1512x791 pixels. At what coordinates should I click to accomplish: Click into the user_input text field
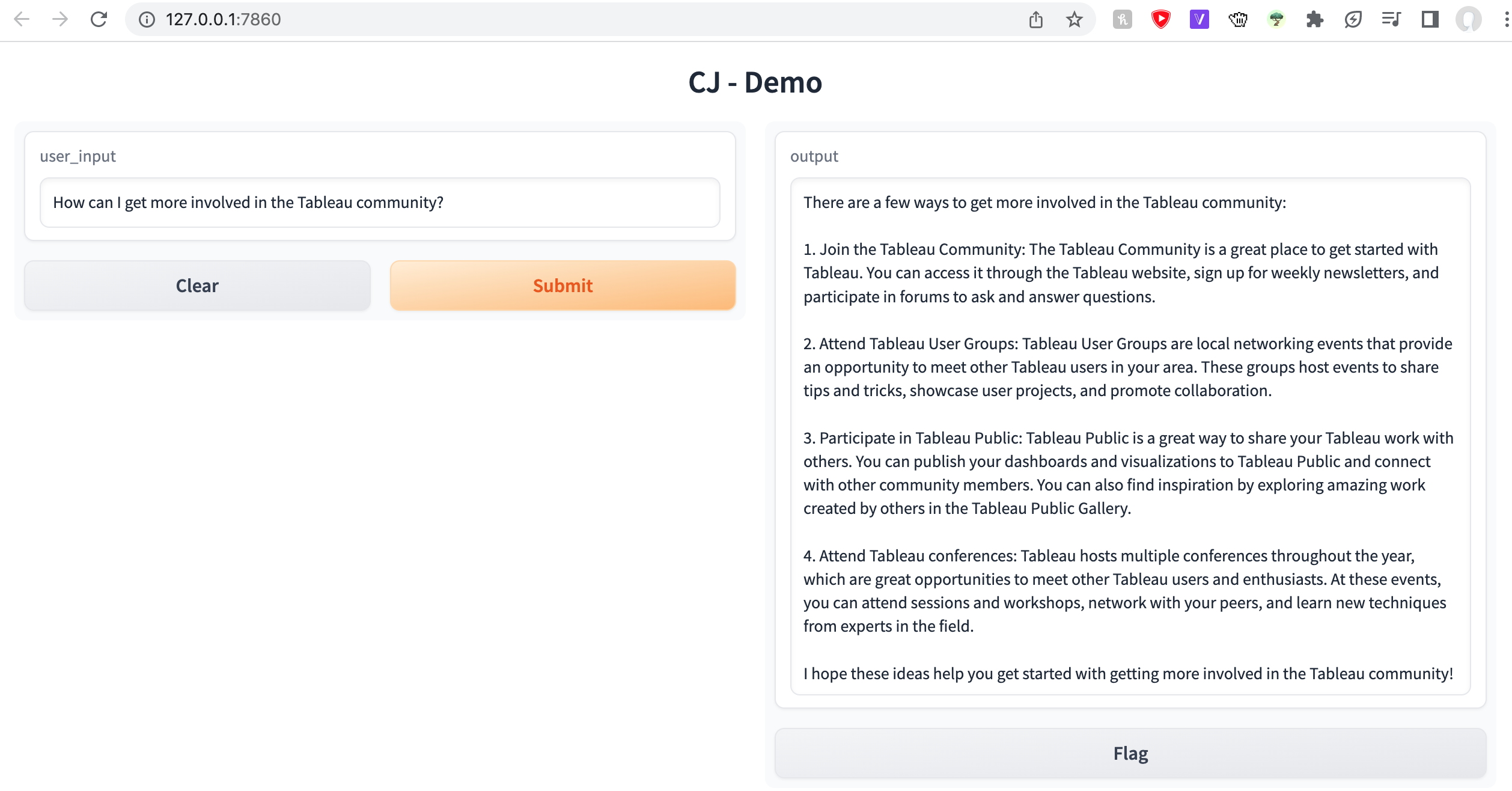(380, 203)
